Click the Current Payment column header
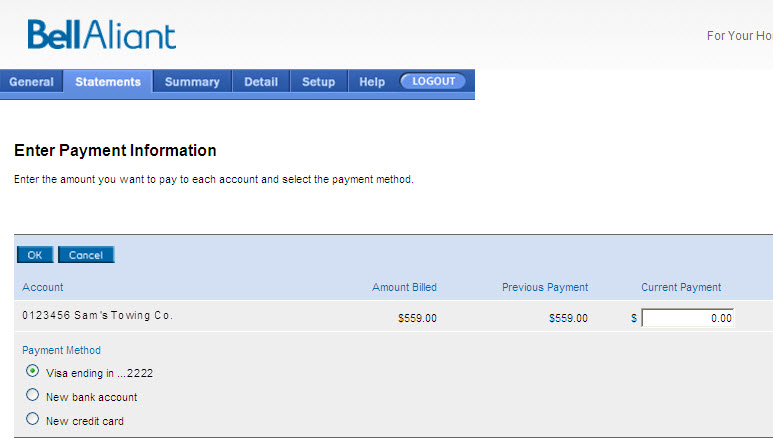Image resolution: width=773 pixels, height=439 pixels. pyautogui.click(x=681, y=287)
